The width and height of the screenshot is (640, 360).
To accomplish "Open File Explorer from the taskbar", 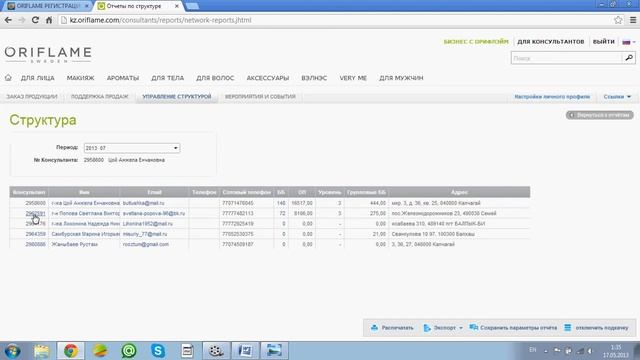I will [42, 351].
